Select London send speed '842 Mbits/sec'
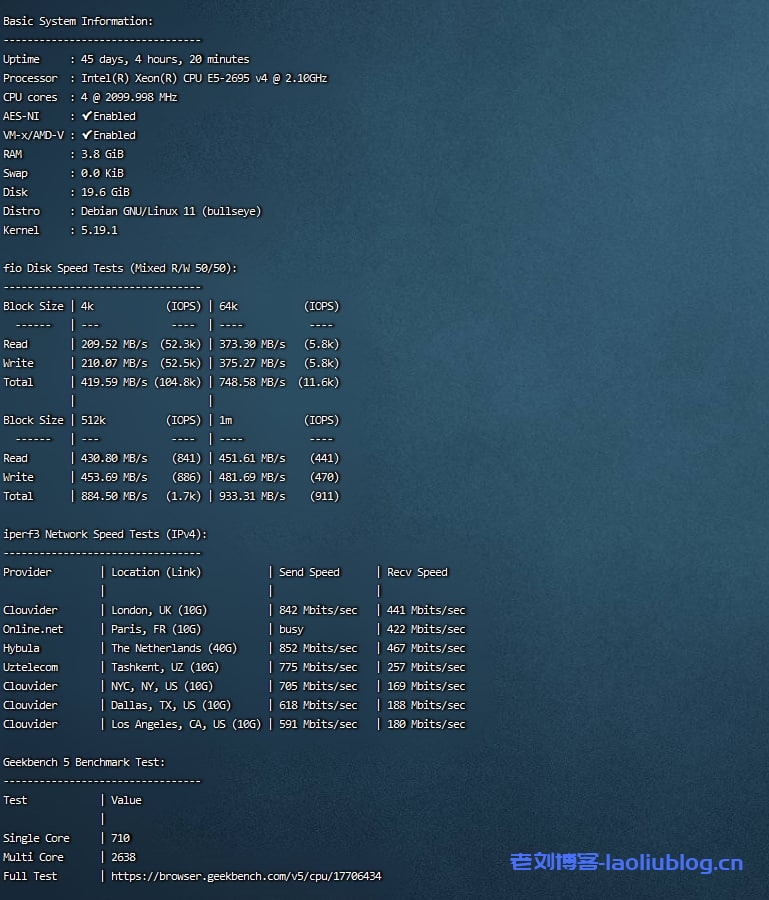This screenshot has width=769, height=900. [x=318, y=610]
